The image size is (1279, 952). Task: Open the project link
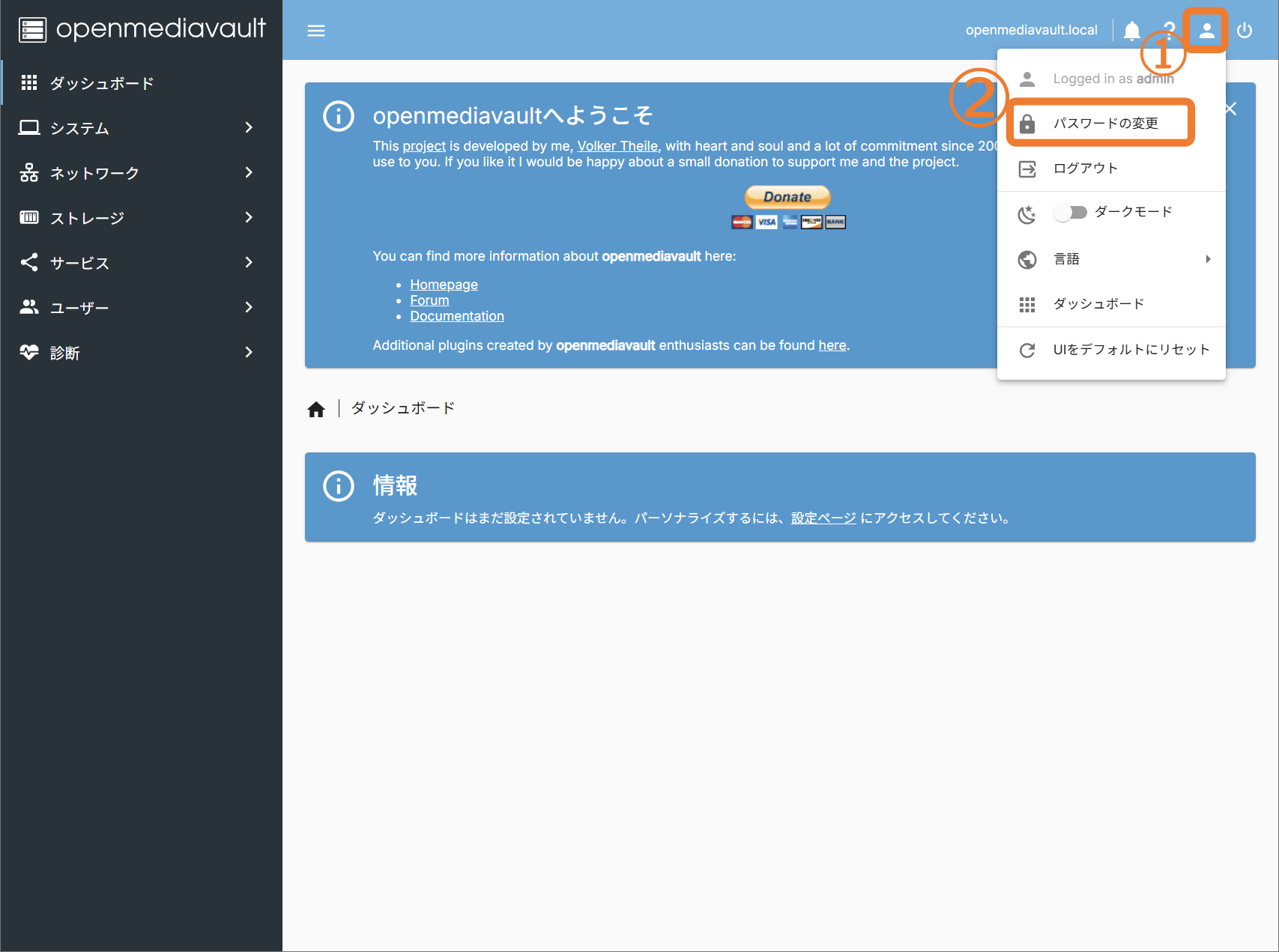(424, 146)
